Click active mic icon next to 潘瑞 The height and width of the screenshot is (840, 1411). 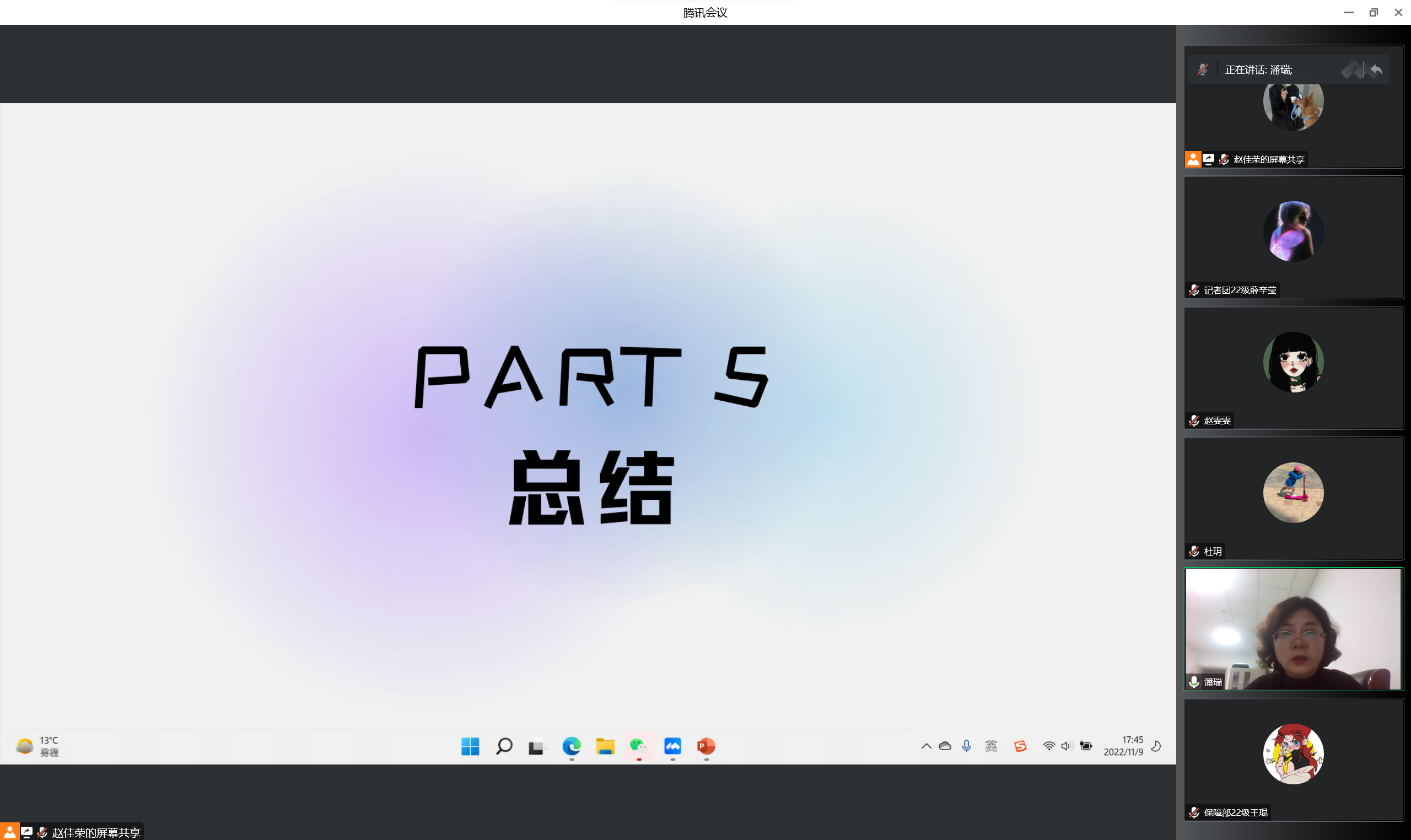pyautogui.click(x=1194, y=682)
